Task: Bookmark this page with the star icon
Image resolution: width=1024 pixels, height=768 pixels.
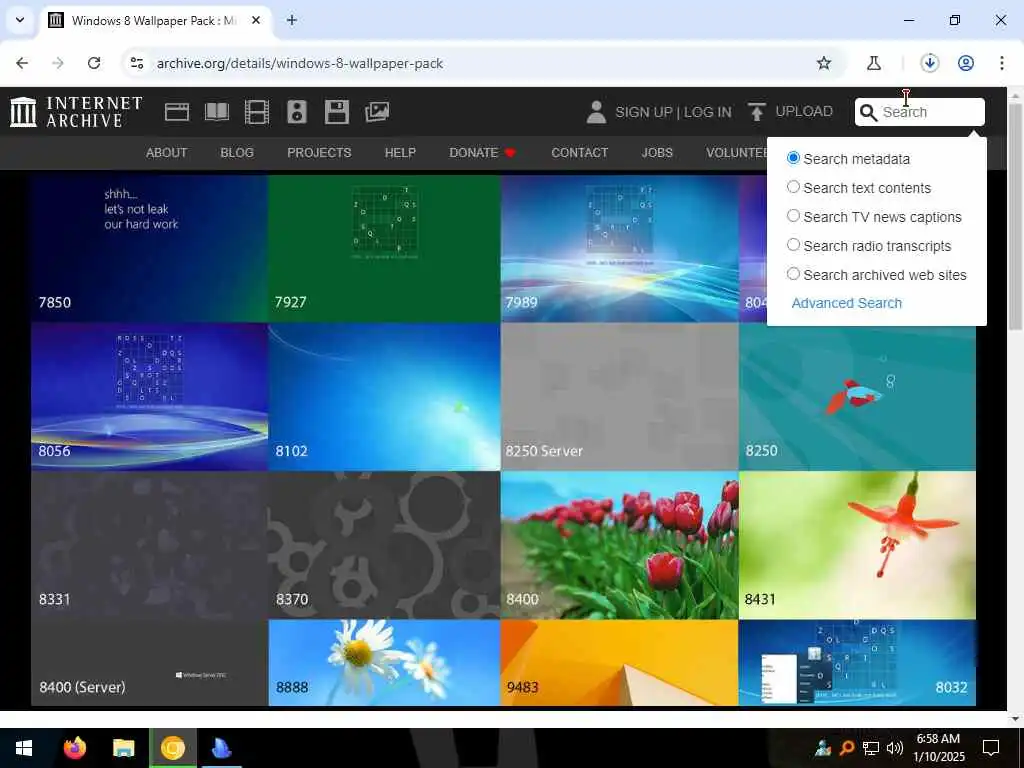Action: (x=824, y=63)
